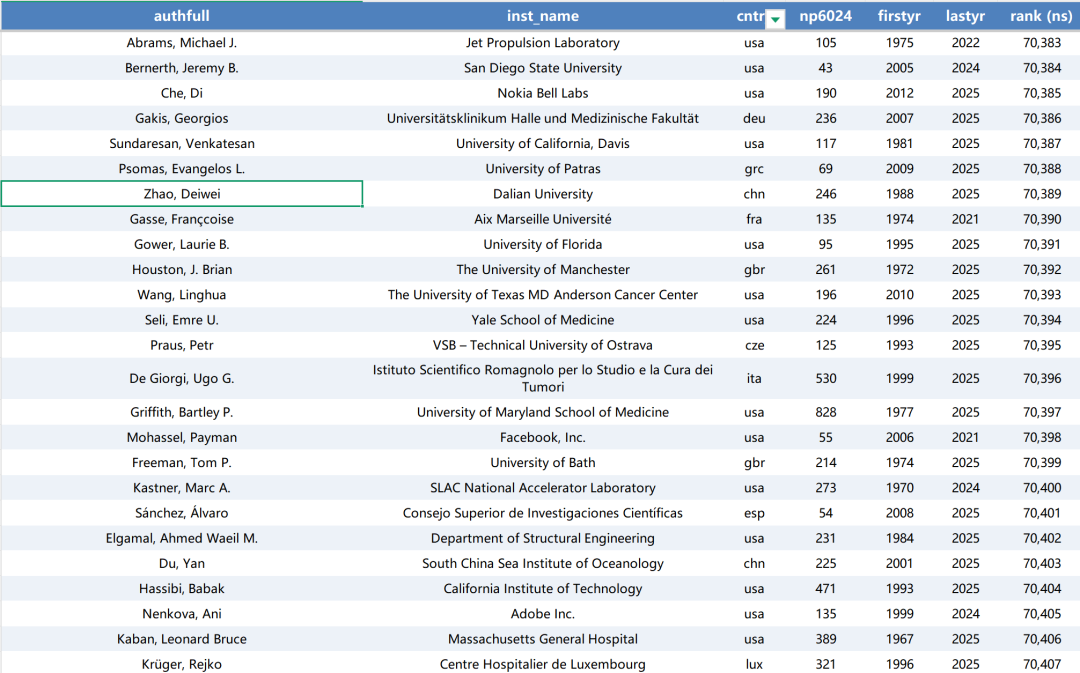Click the firstyr value 1967
Screen dimensions: 1080x673
[x=899, y=639]
